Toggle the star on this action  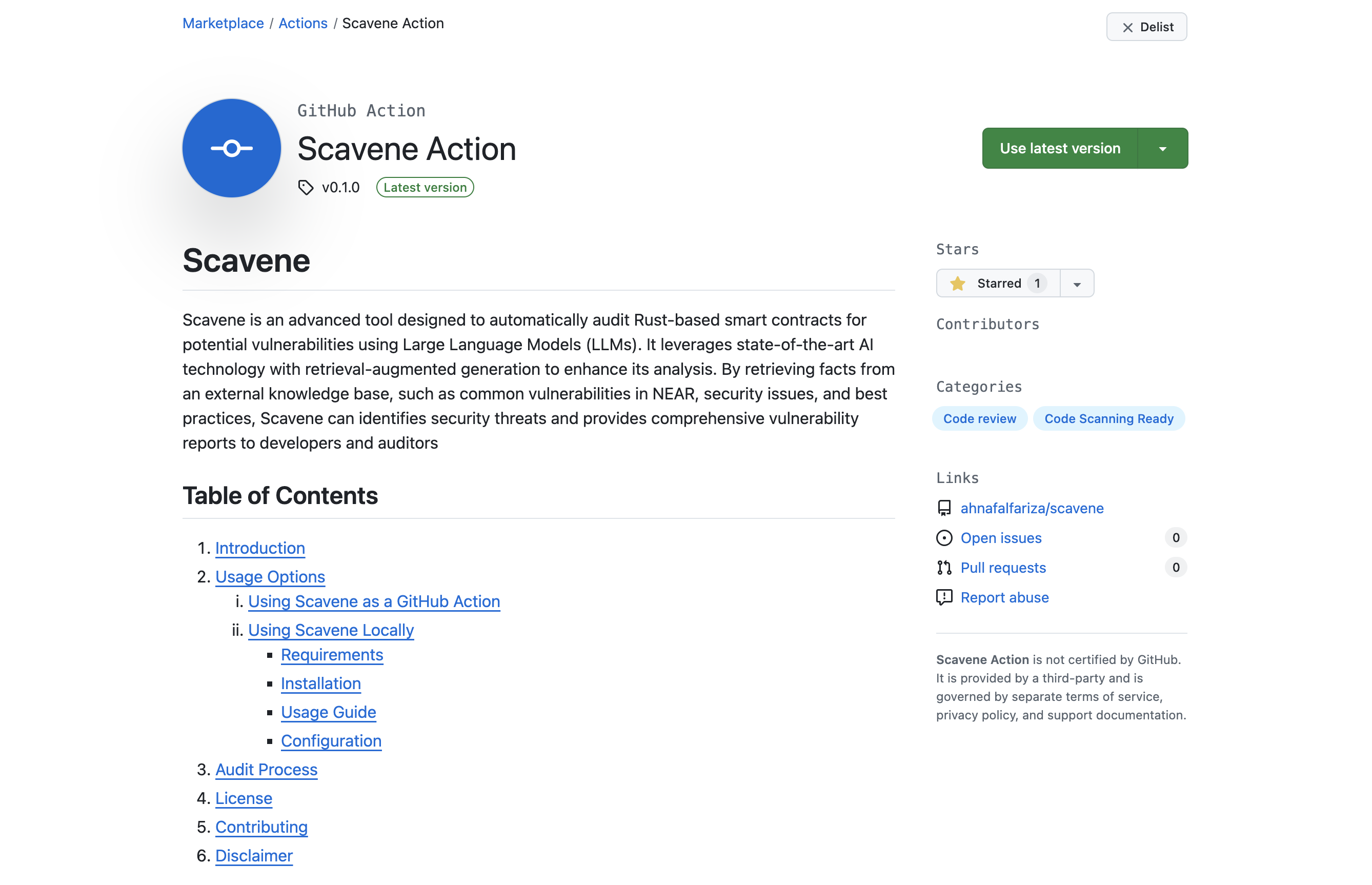pos(999,283)
